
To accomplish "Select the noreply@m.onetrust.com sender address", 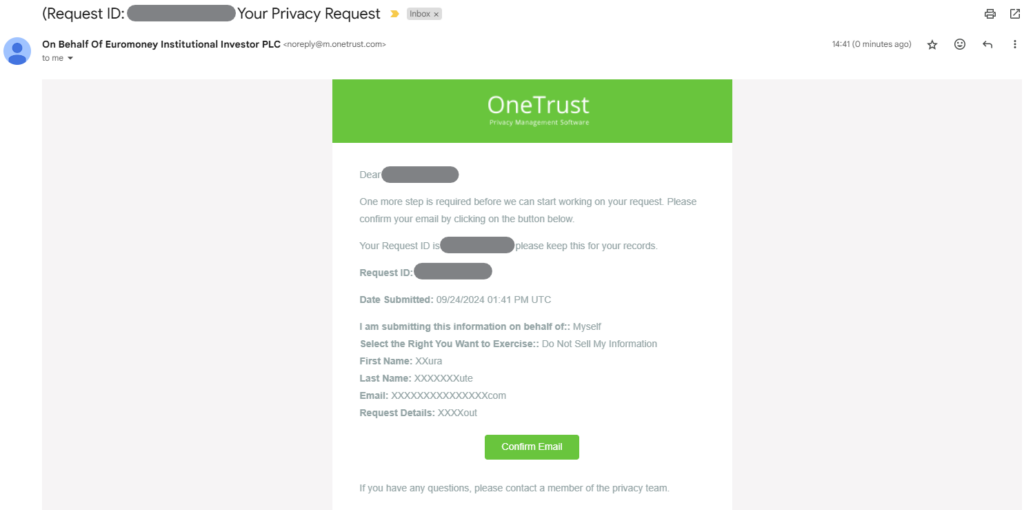I will point(335,45).
